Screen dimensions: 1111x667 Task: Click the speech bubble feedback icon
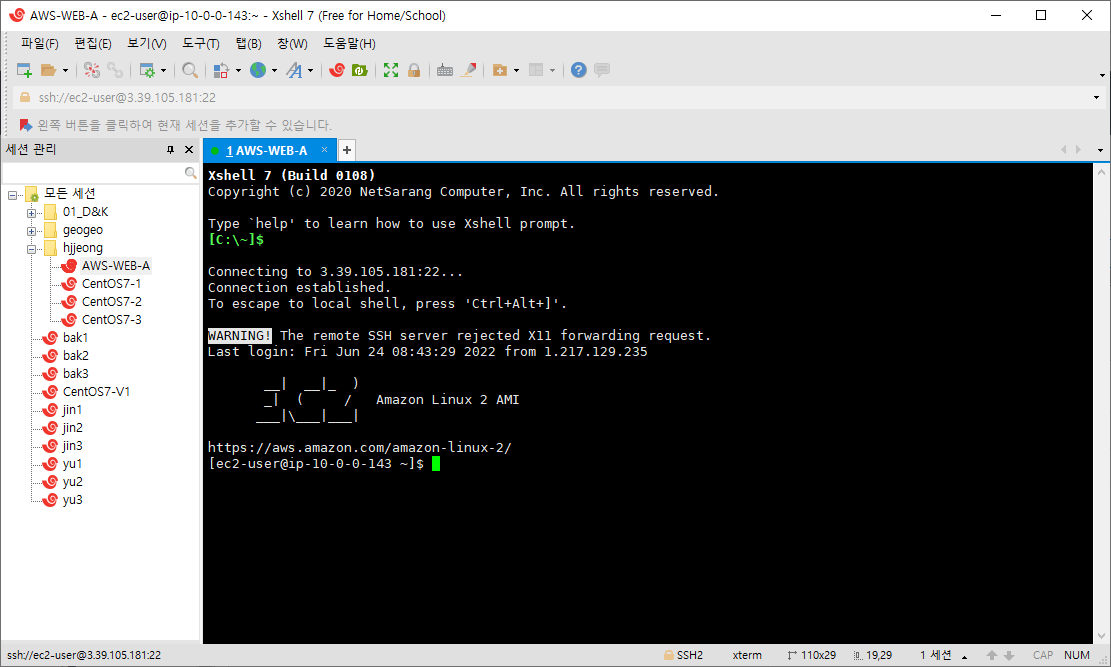point(602,70)
